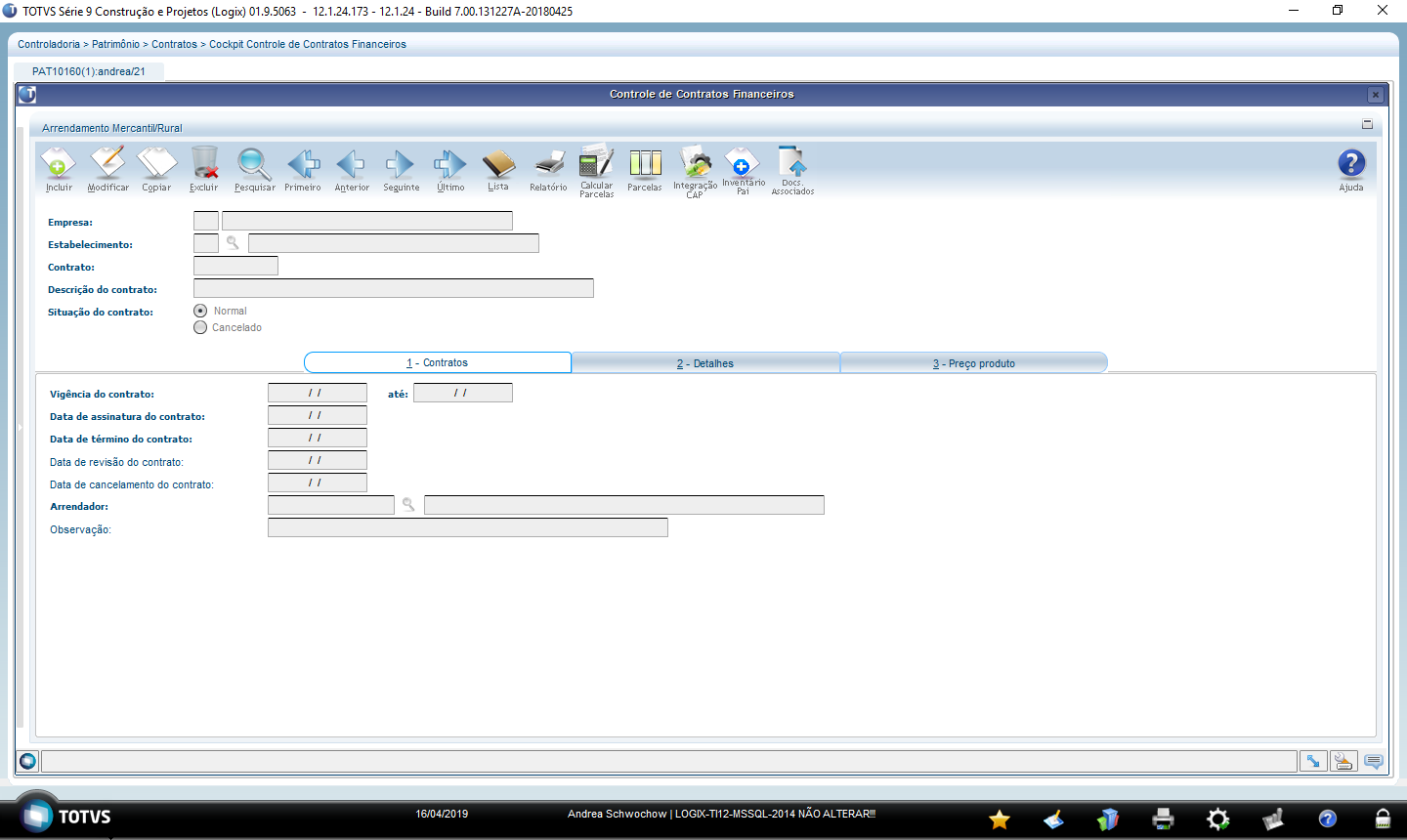
Task: Open the Lista book icon
Action: 498,163
